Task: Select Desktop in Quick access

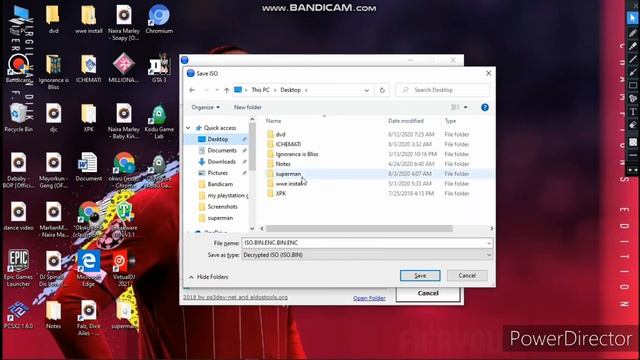Action: click(218, 139)
